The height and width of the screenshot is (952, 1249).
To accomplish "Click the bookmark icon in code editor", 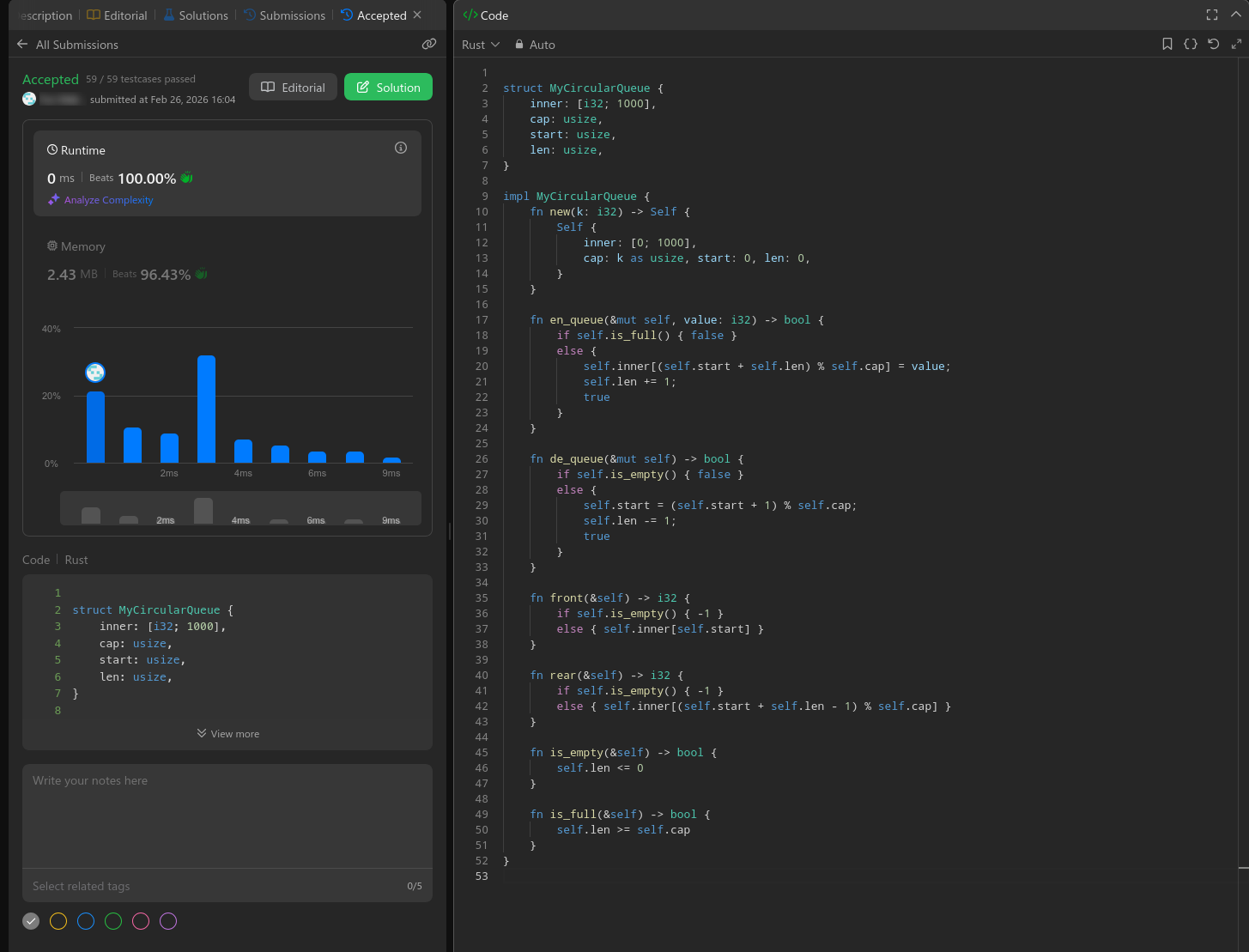I will coord(1167,44).
